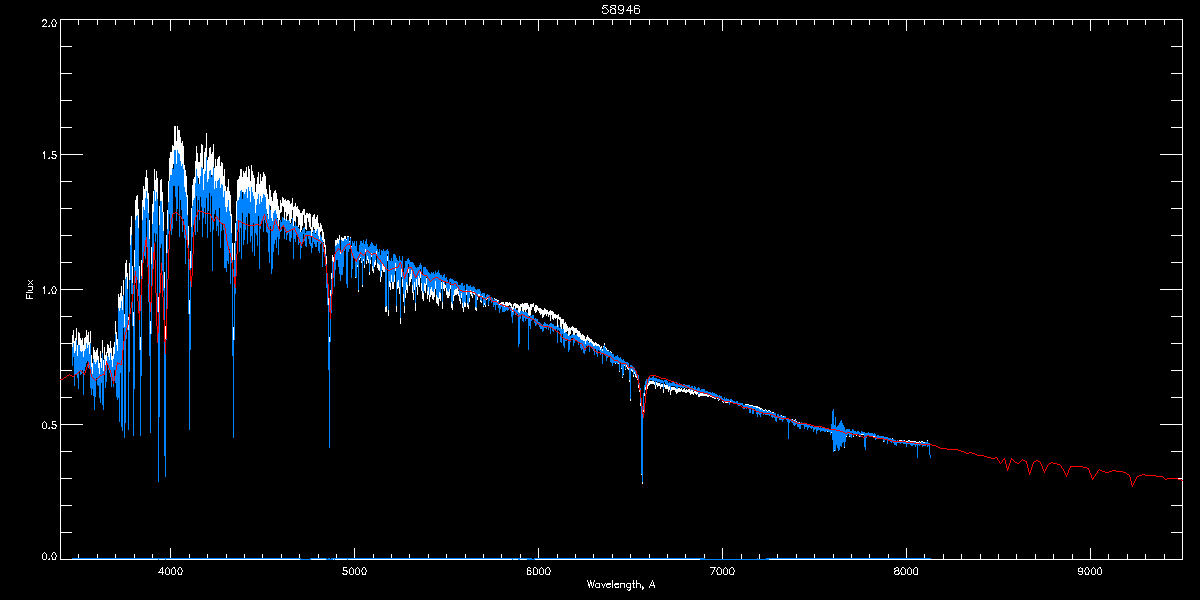The width and height of the screenshot is (1200, 600).
Task: Click the noisy blue feature near 7600 Å
Action: click(x=838, y=432)
